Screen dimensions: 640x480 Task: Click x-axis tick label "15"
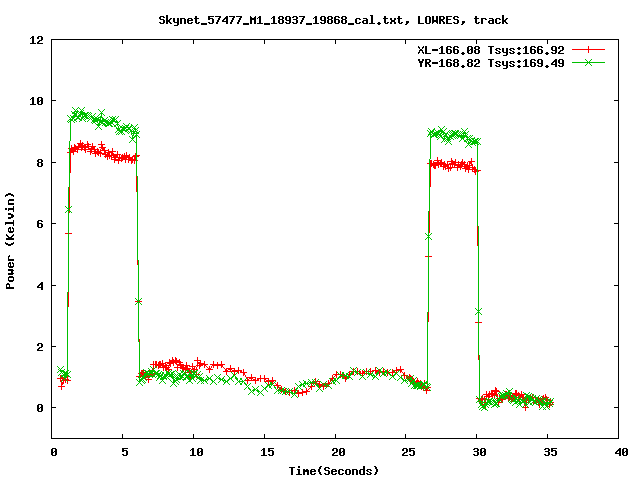267,452
